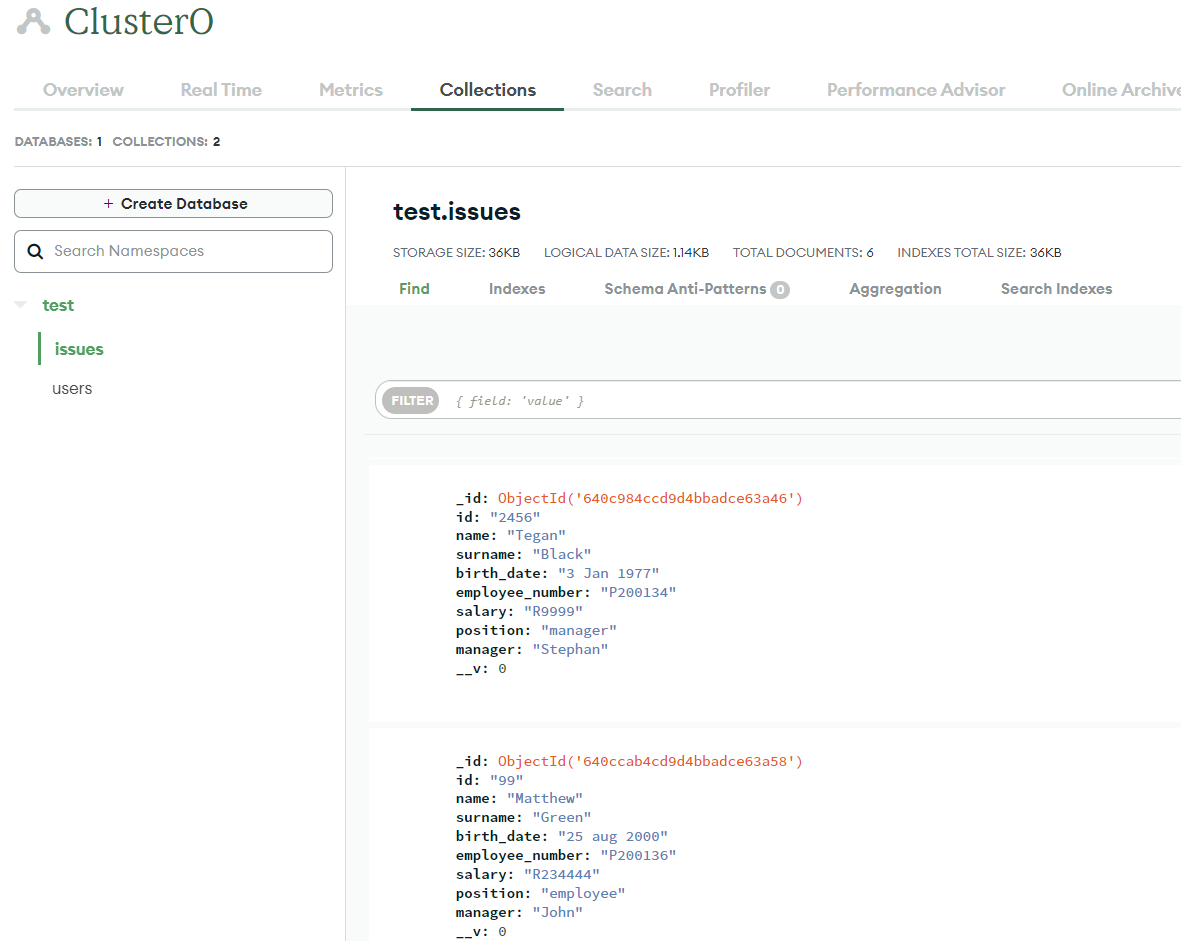Viewport: 1181px width, 941px height.
Task: Click the name value "Tegan"
Action: tap(536, 536)
